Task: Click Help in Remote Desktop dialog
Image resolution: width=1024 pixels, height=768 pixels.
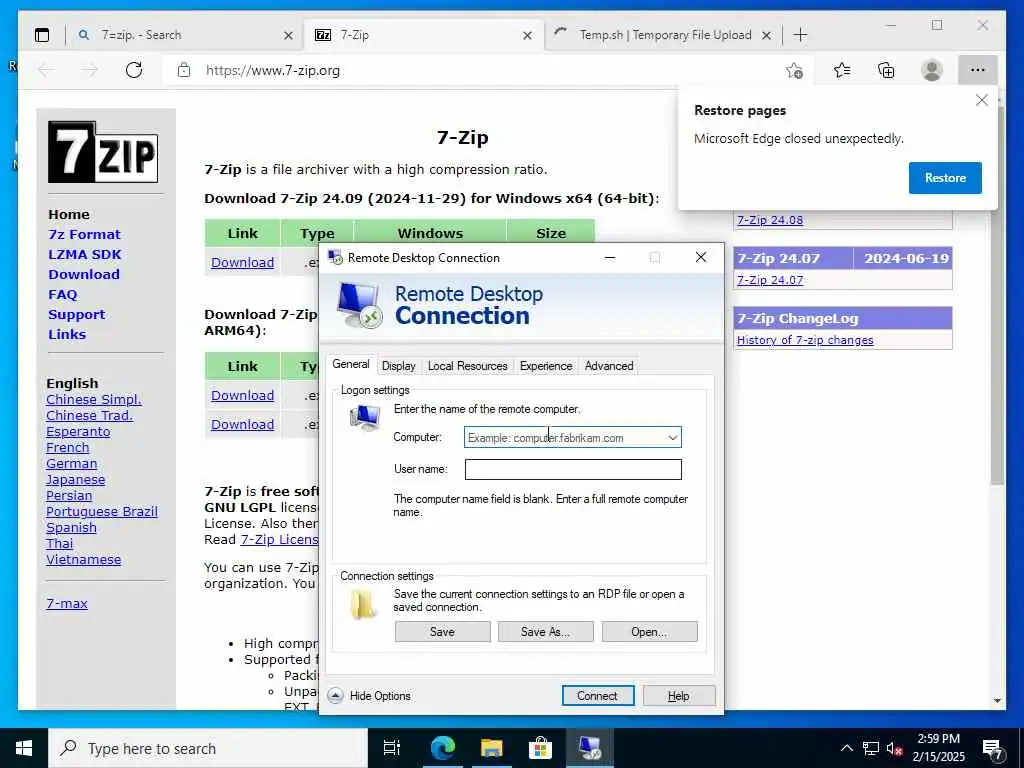Action: tap(679, 696)
